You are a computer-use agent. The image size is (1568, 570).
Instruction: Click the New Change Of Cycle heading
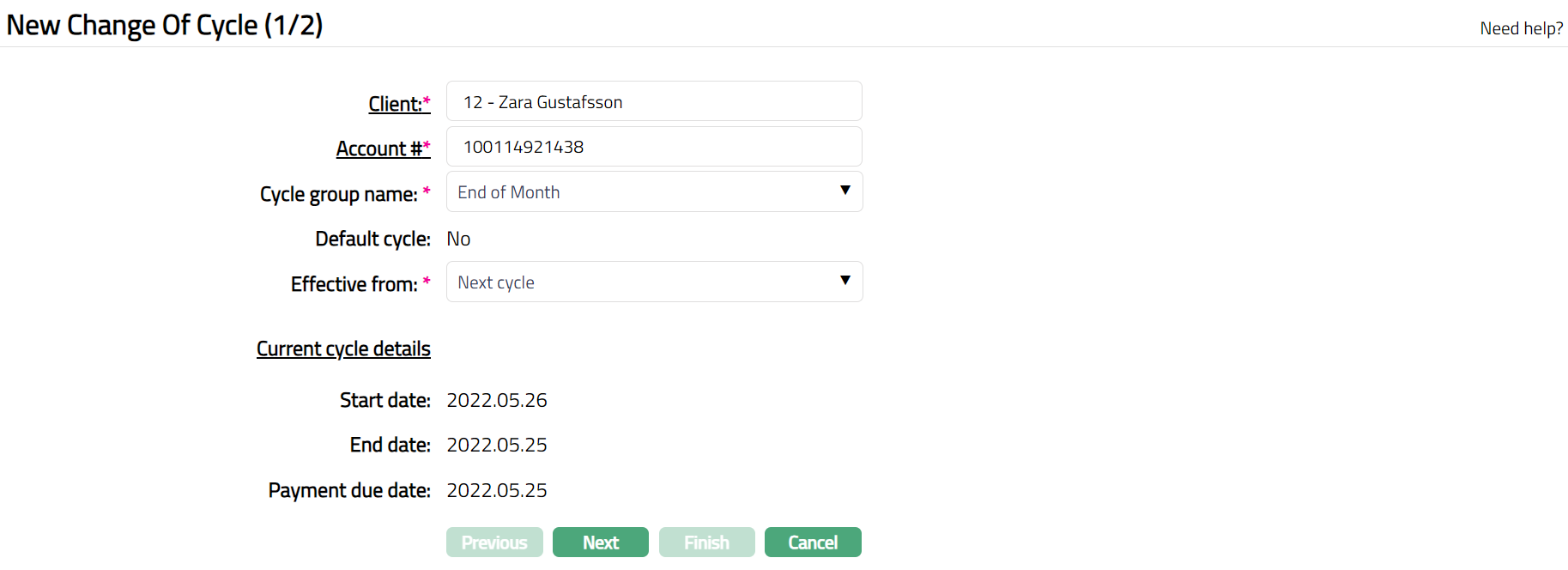click(165, 25)
